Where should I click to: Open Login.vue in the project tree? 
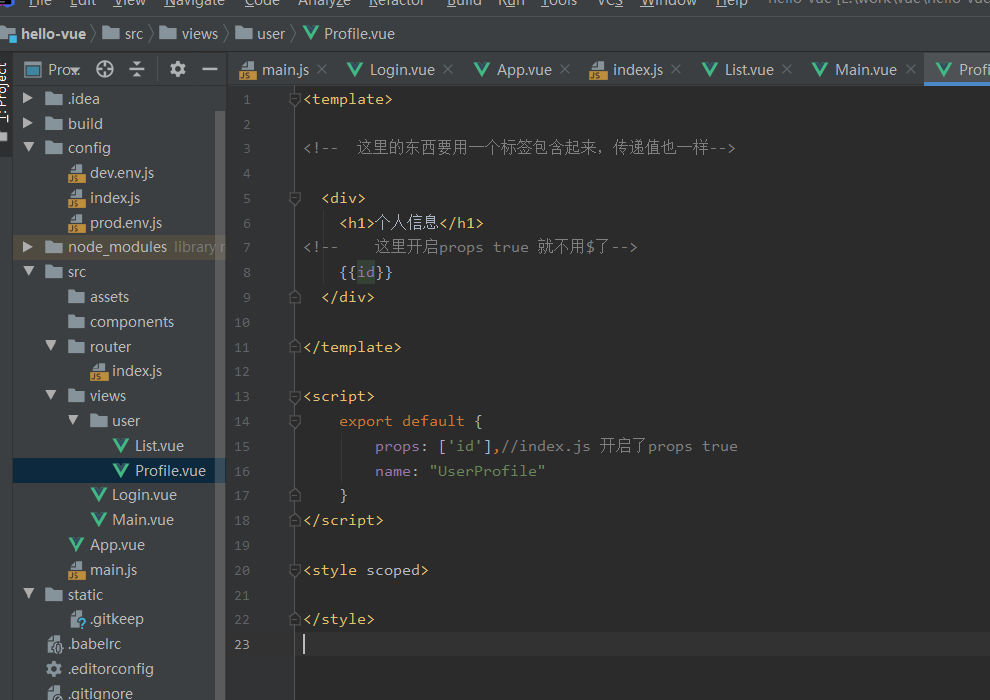[144, 495]
